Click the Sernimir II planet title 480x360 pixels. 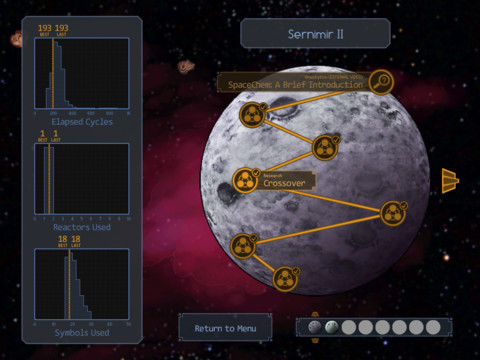(x=315, y=34)
